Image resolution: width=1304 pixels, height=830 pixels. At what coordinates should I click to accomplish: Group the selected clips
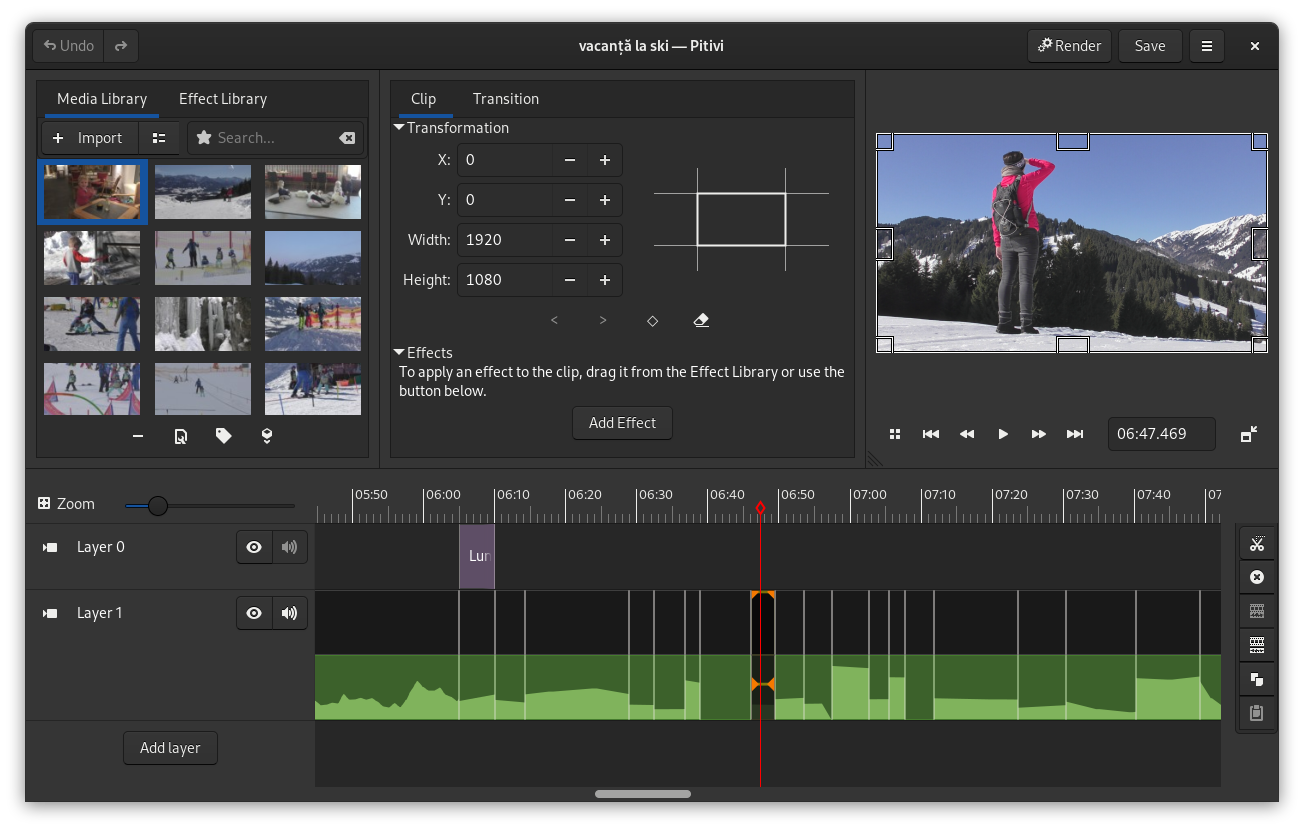(x=1257, y=610)
